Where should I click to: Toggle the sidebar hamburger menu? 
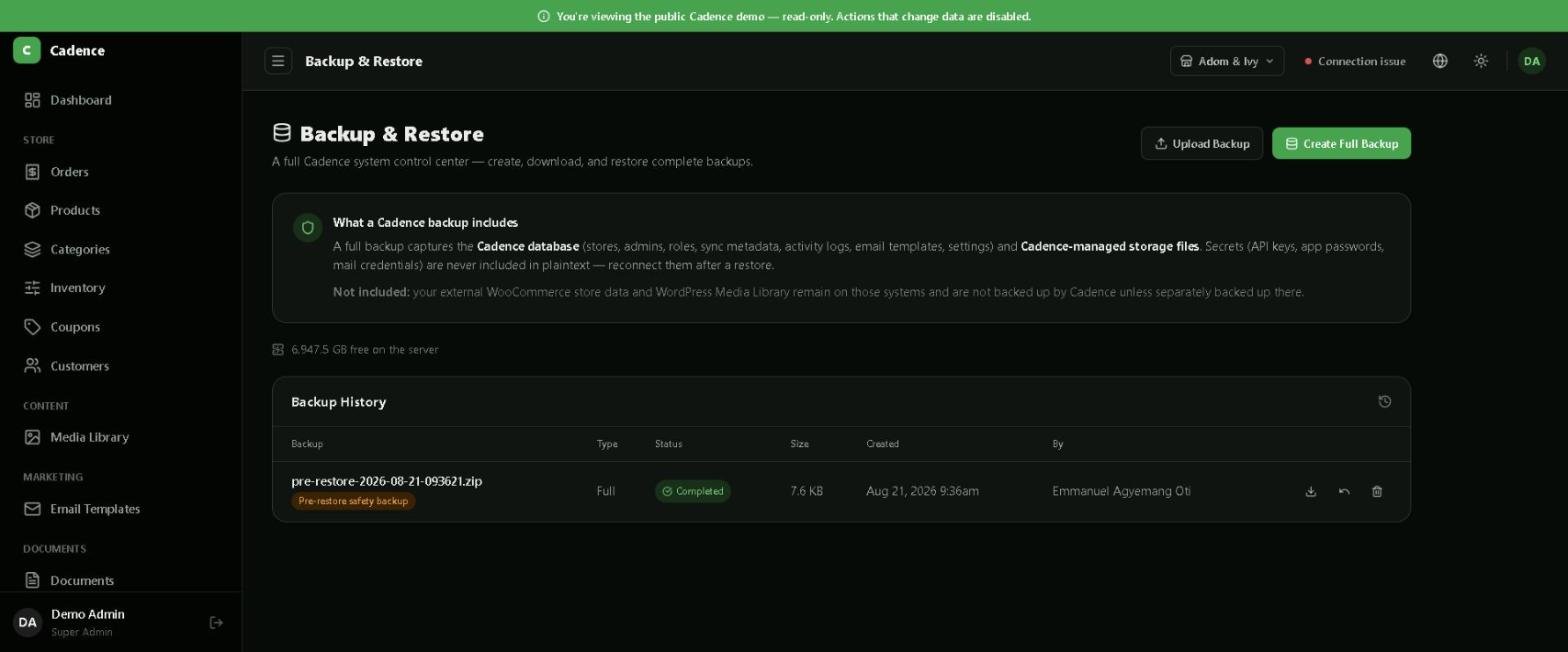278,61
